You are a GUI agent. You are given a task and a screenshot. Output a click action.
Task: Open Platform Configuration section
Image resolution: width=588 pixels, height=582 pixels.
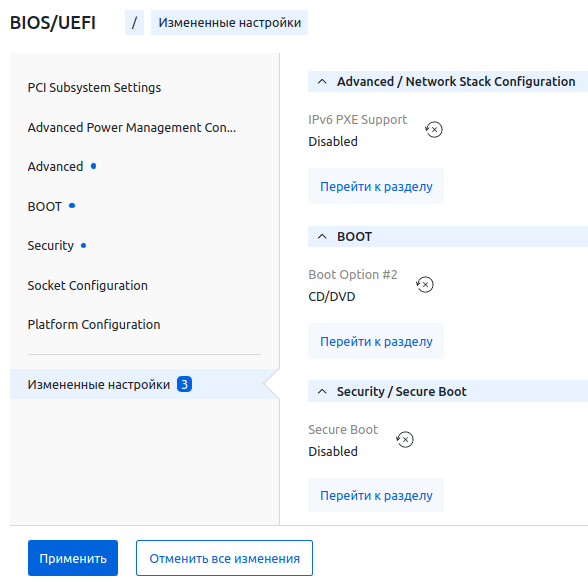94,324
